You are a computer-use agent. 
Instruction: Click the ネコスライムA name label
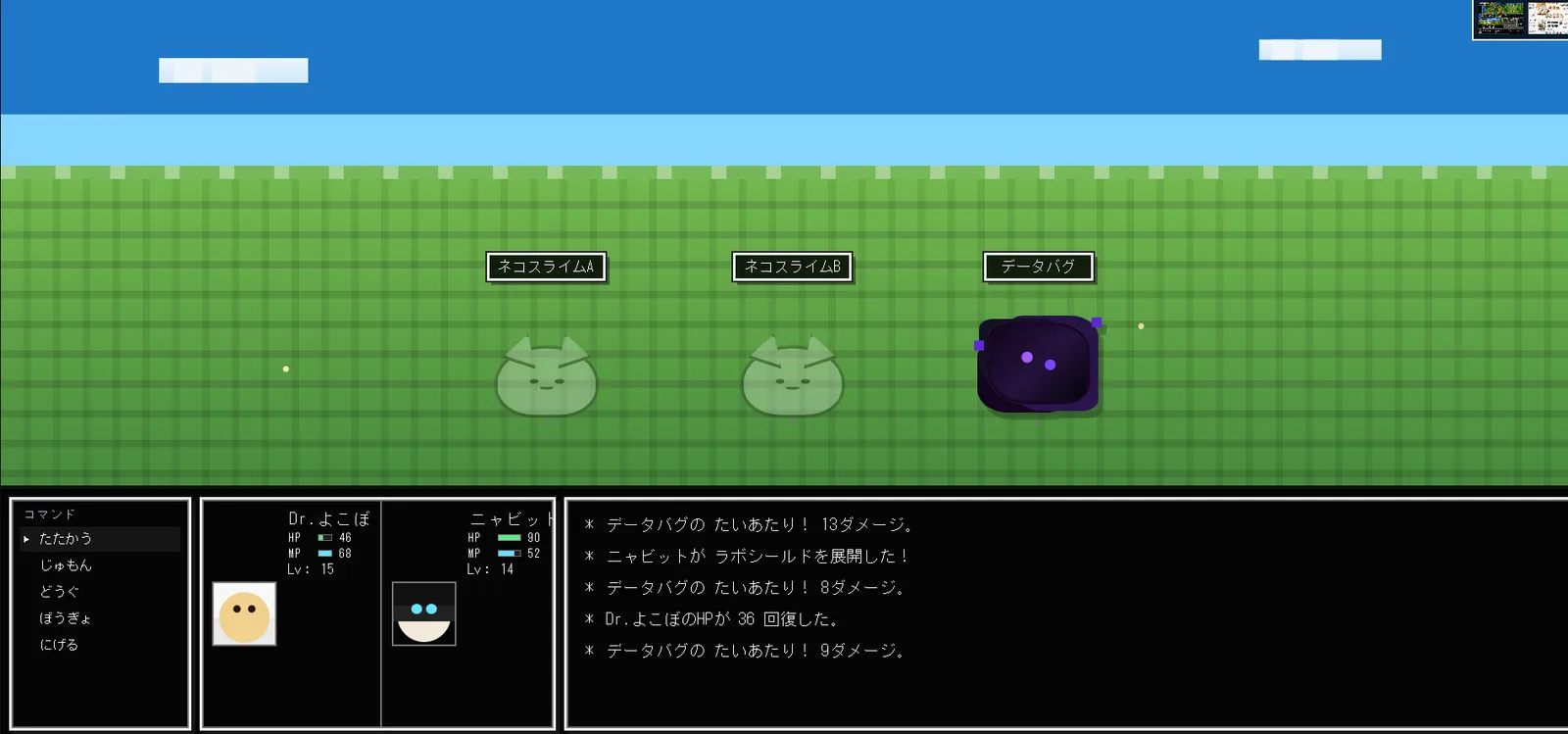point(546,267)
